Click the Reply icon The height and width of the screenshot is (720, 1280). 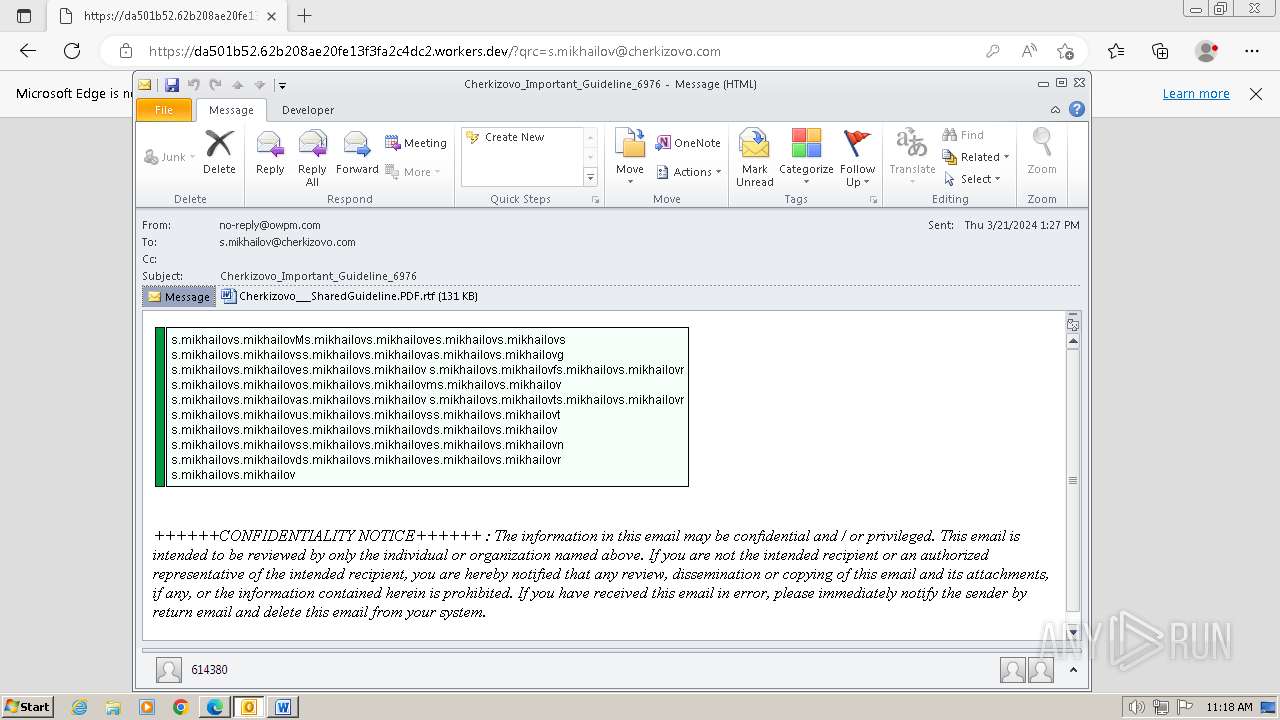270,152
